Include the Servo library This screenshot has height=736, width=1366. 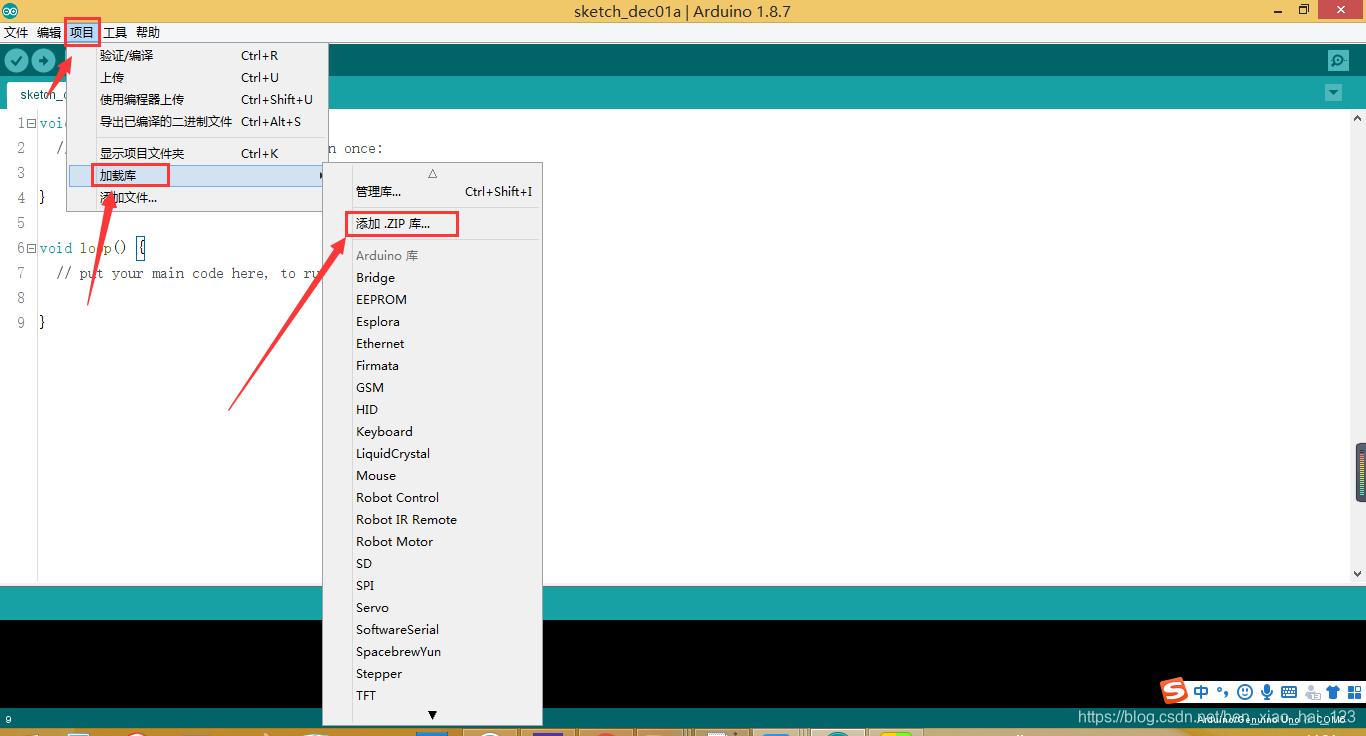tap(432, 608)
